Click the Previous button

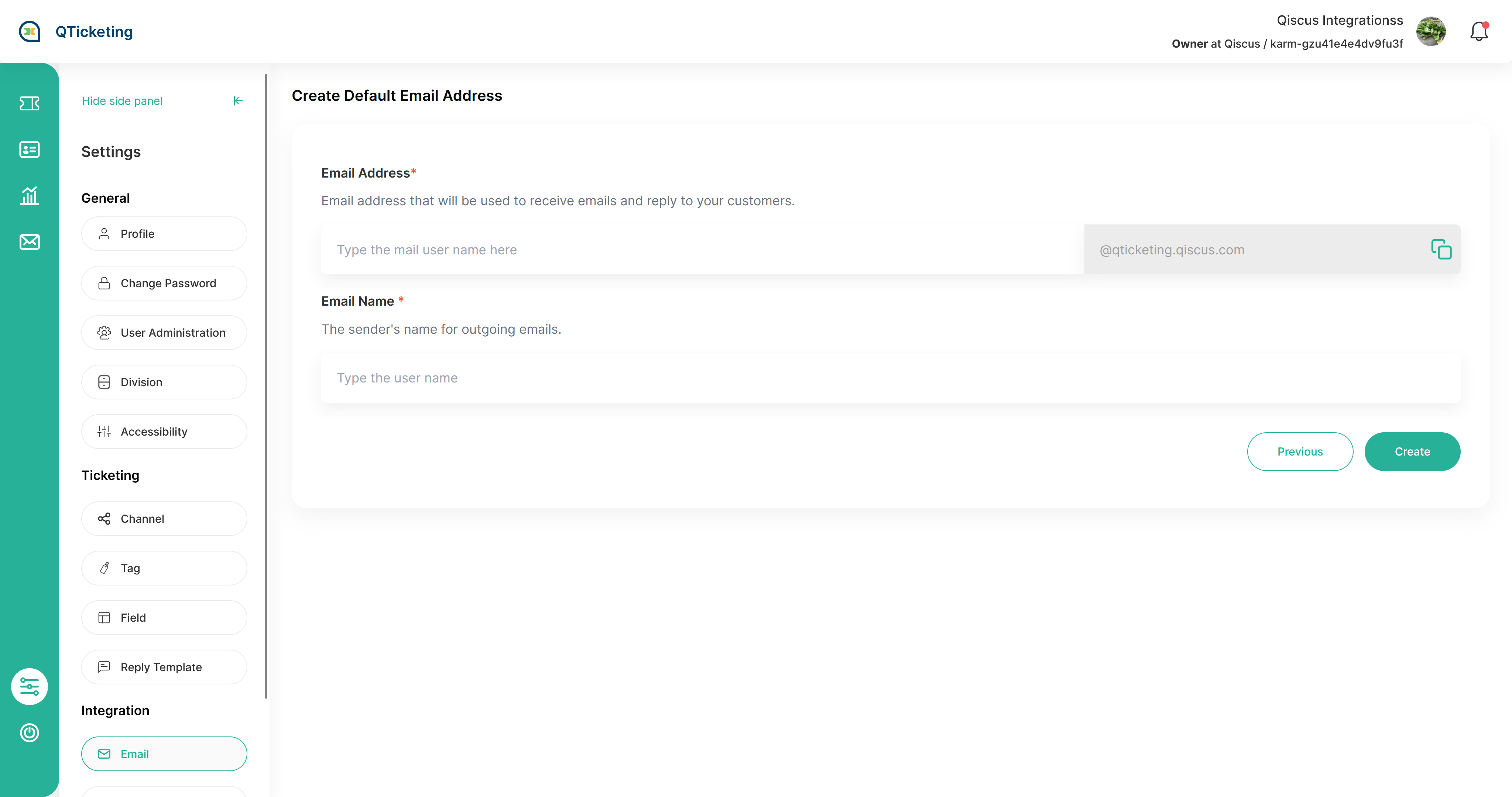[1300, 452]
